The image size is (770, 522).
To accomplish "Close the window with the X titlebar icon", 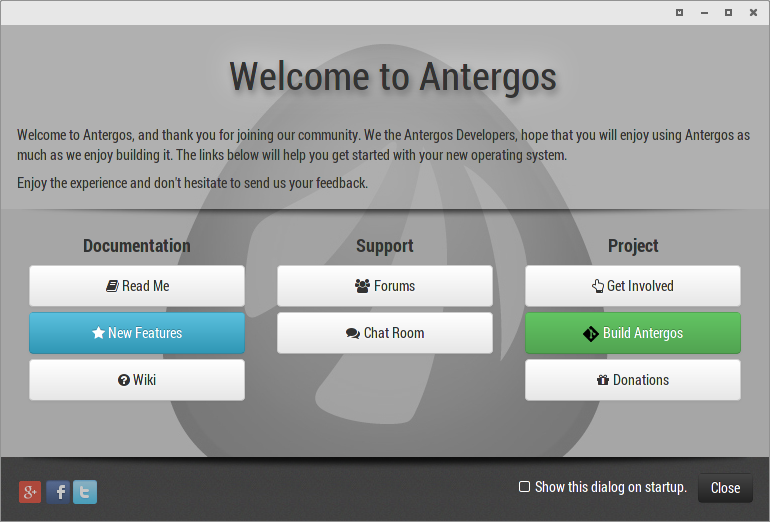I will tap(753, 13).
